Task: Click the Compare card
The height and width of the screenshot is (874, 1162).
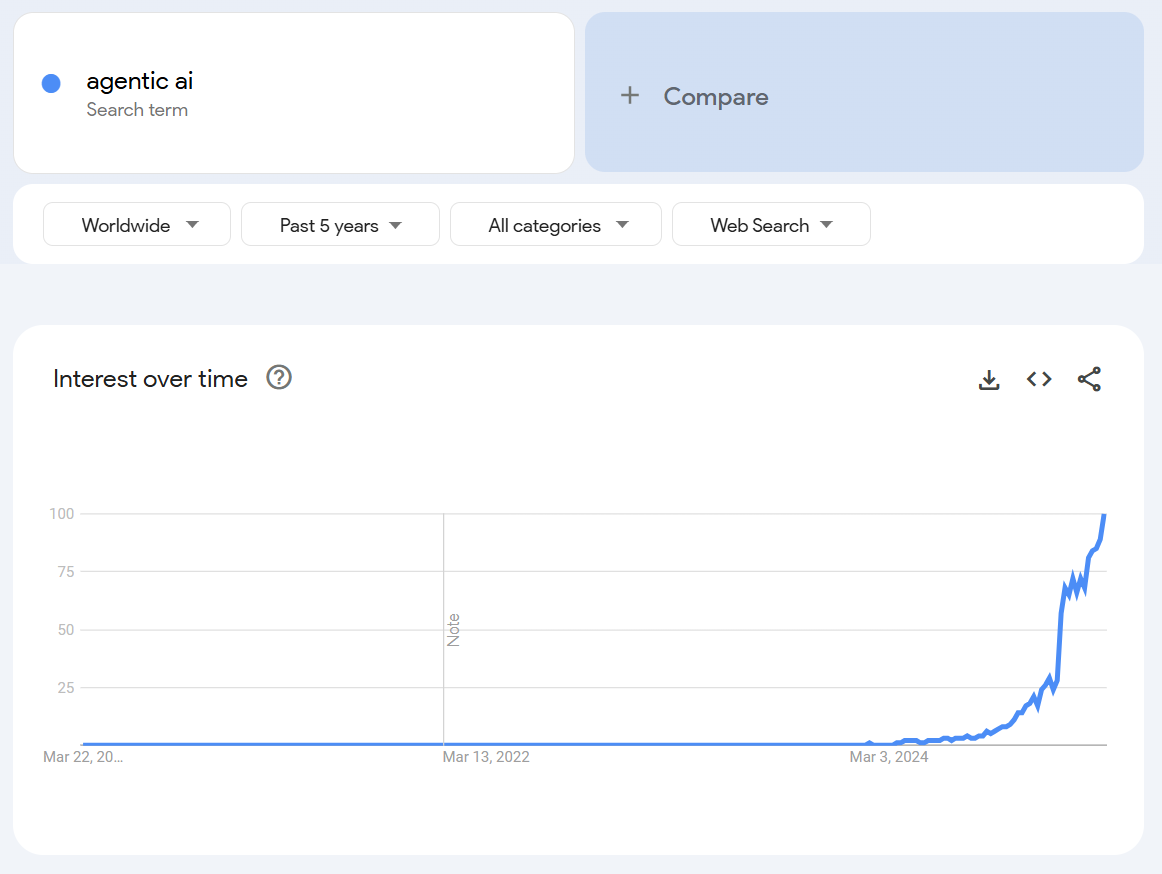Action: click(x=864, y=92)
